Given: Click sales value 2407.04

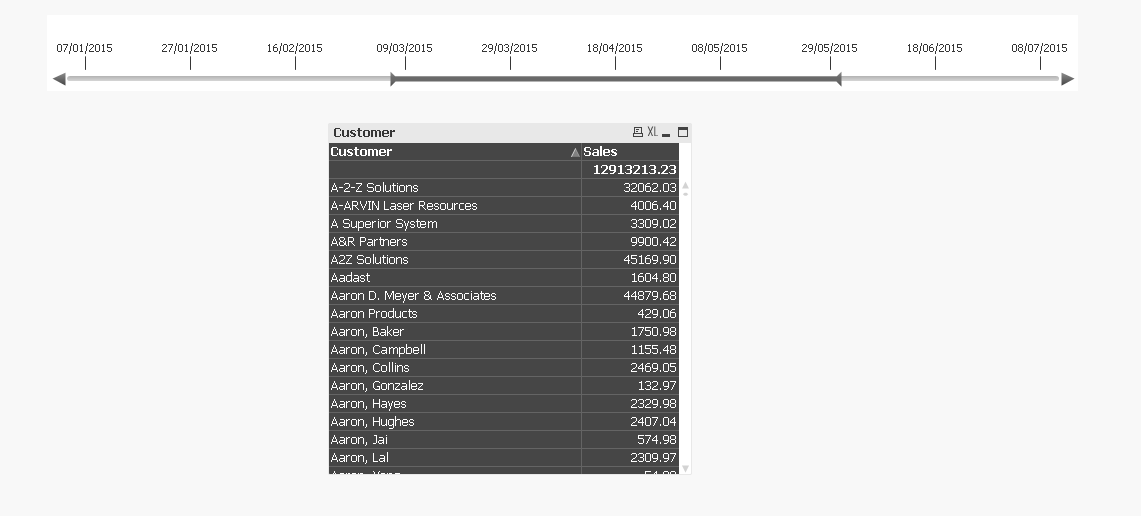Looking at the screenshot, I should pos(630,421).
